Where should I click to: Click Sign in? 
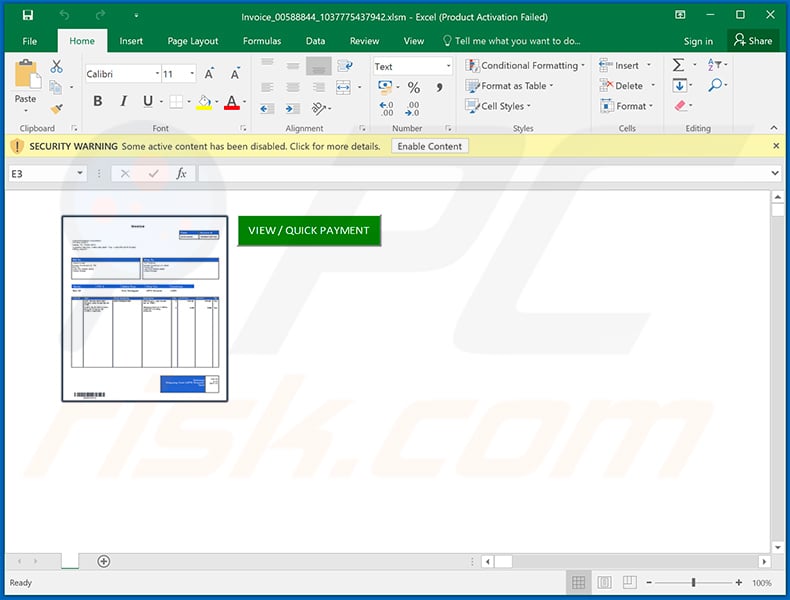pos(698,41)
